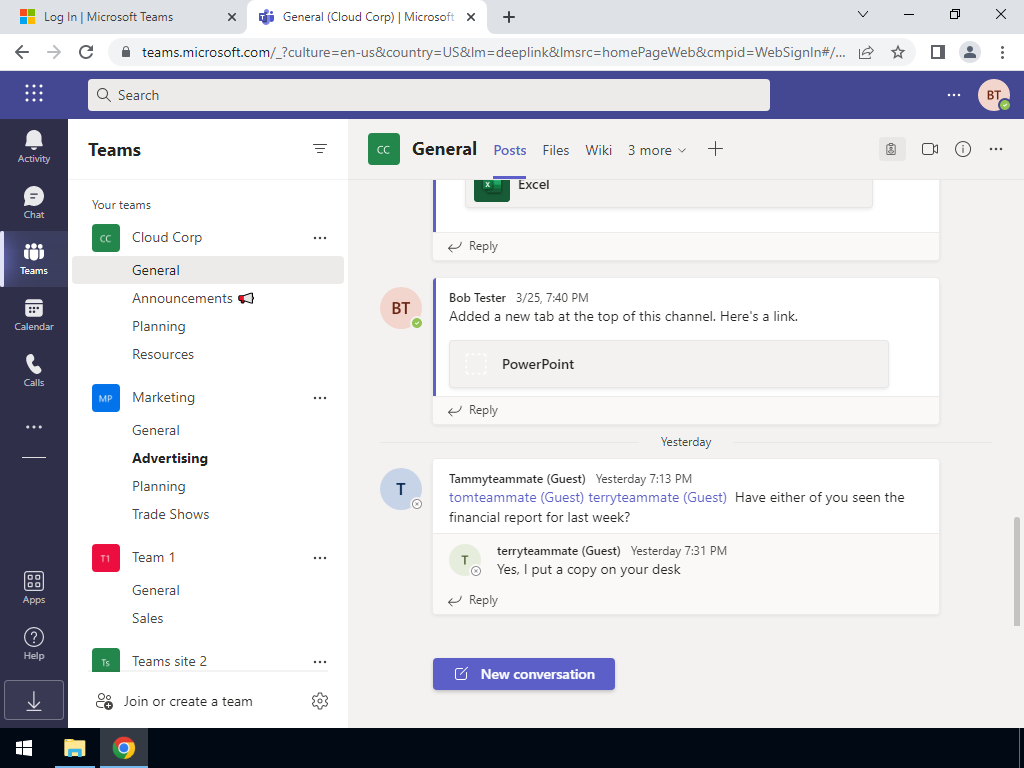This screenshot has height=768, width=1024.
Task: Show channel info pane
Action: tap(963, 150)
